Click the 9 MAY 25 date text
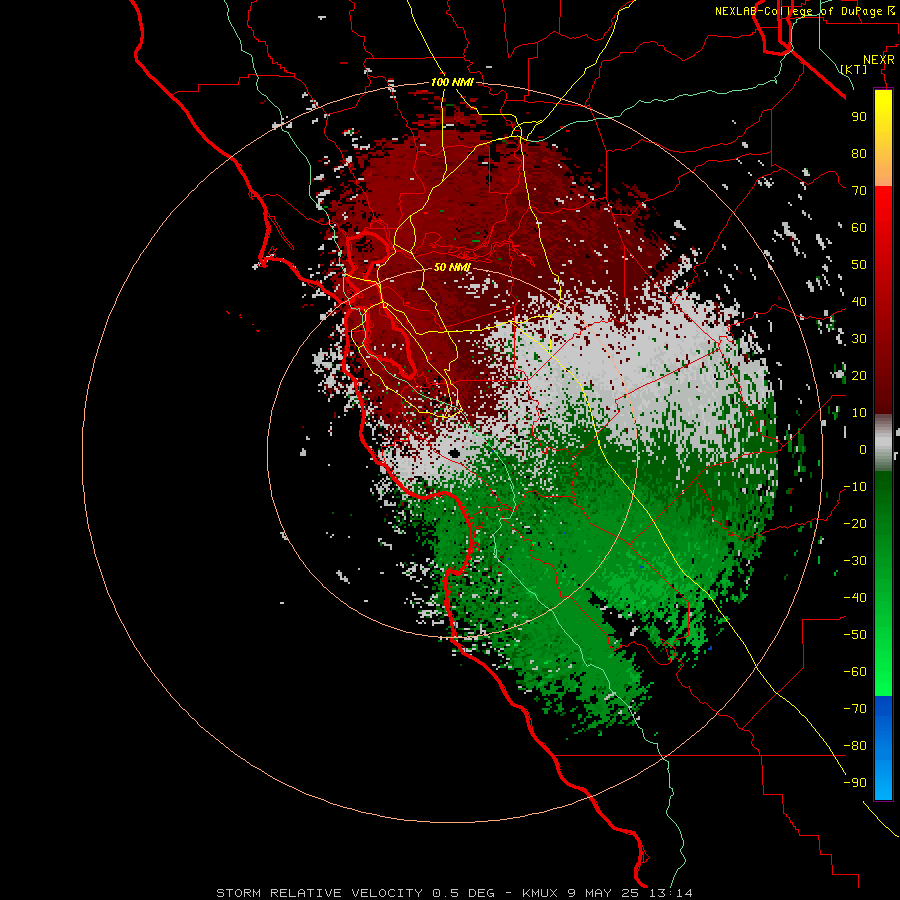 click(603, 893)
